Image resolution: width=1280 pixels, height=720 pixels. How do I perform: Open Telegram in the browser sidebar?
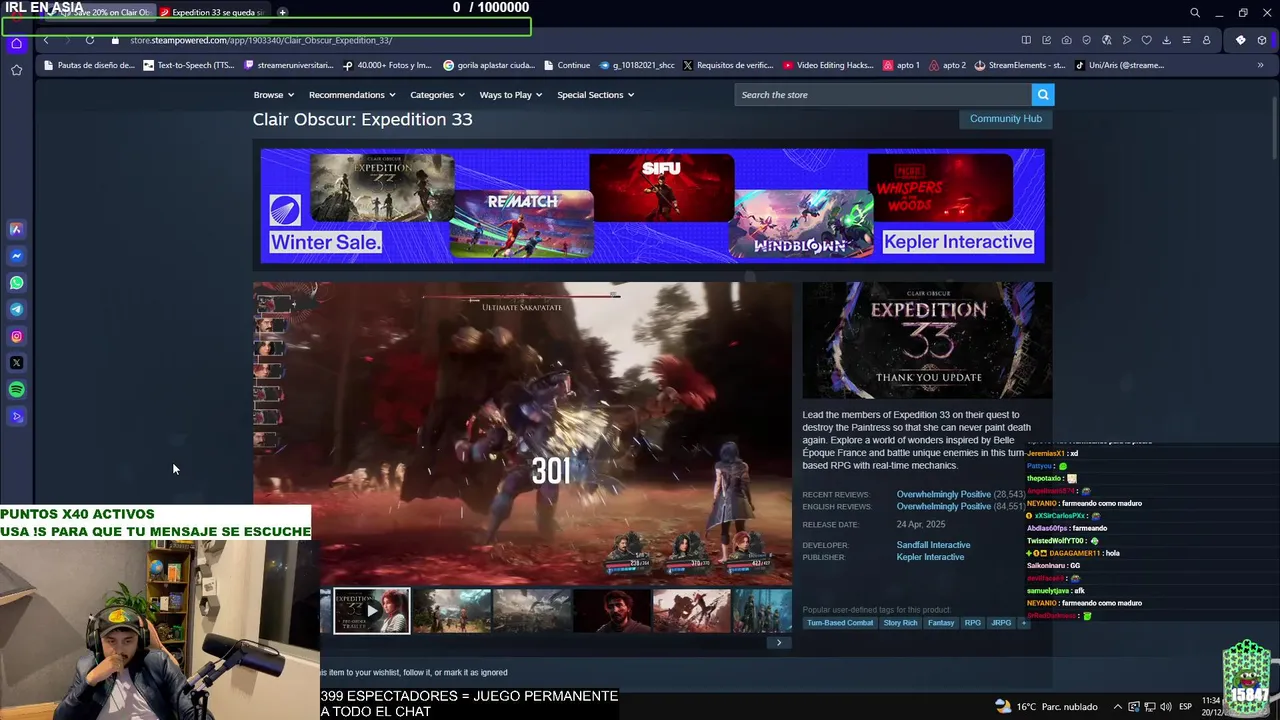(16, 310)
